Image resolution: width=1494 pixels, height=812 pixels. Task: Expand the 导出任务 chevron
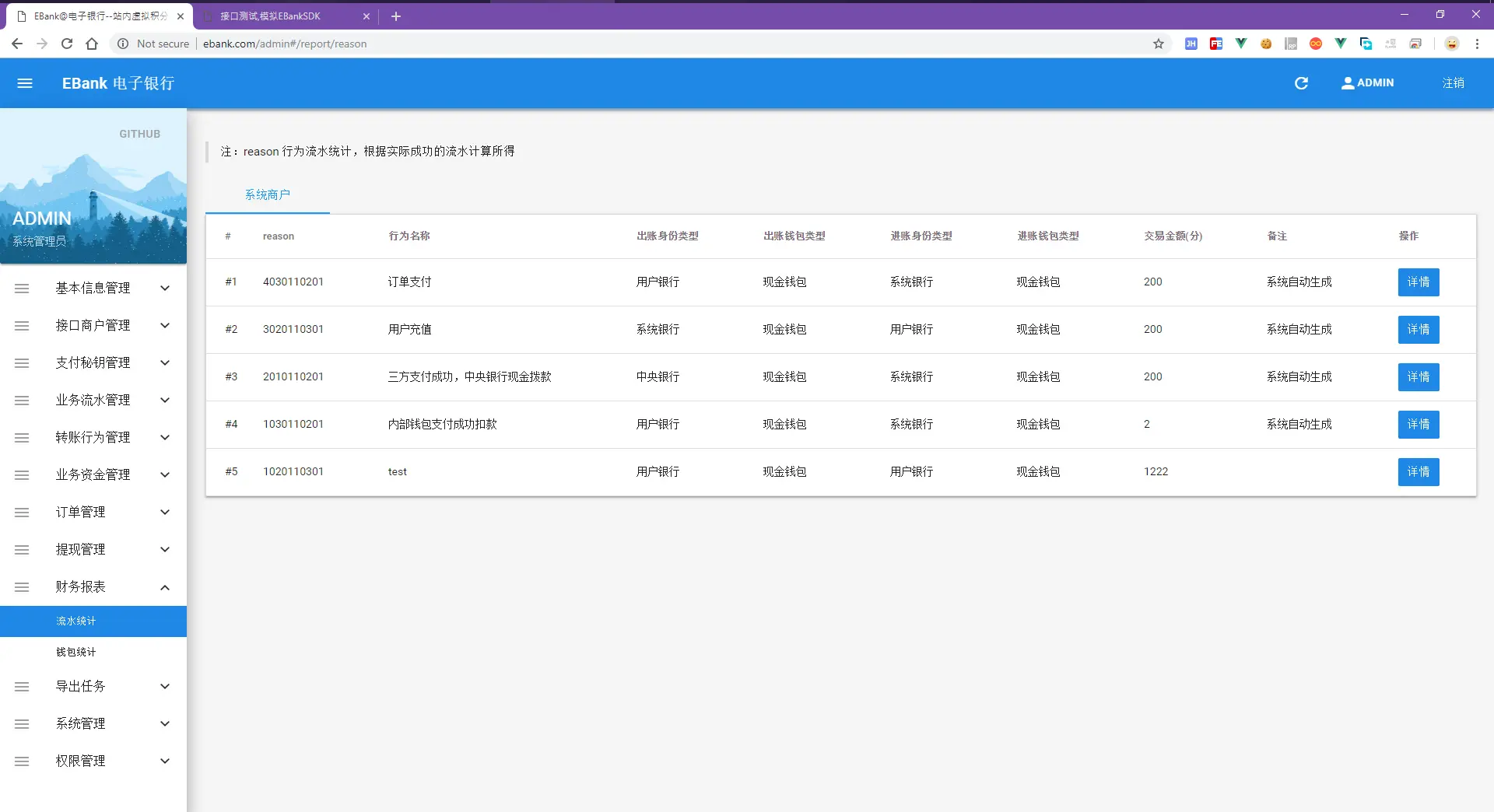pyautogui.click(x=165, y=687)
